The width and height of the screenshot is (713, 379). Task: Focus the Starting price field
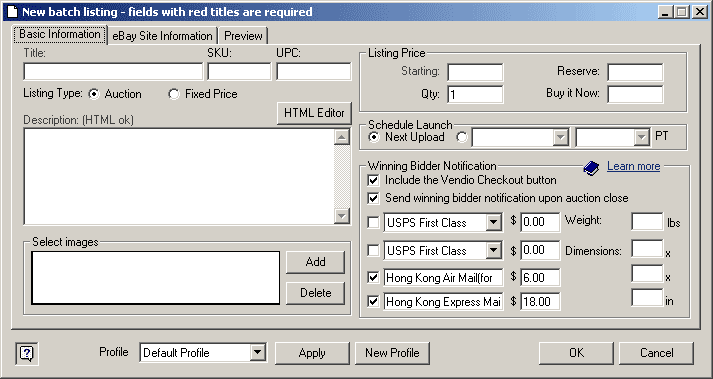(475, 72)
